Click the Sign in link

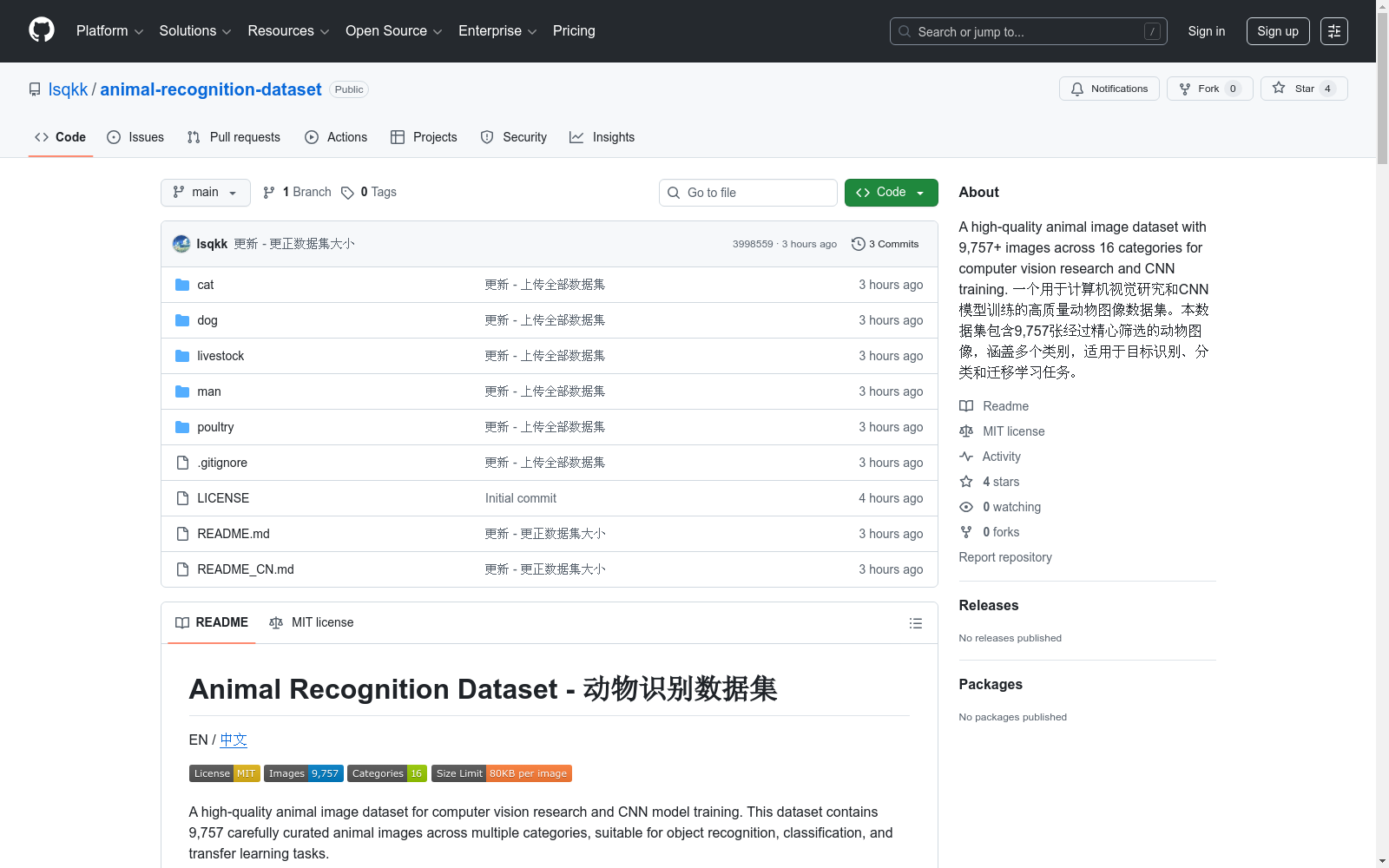(x=1207, y=31)
